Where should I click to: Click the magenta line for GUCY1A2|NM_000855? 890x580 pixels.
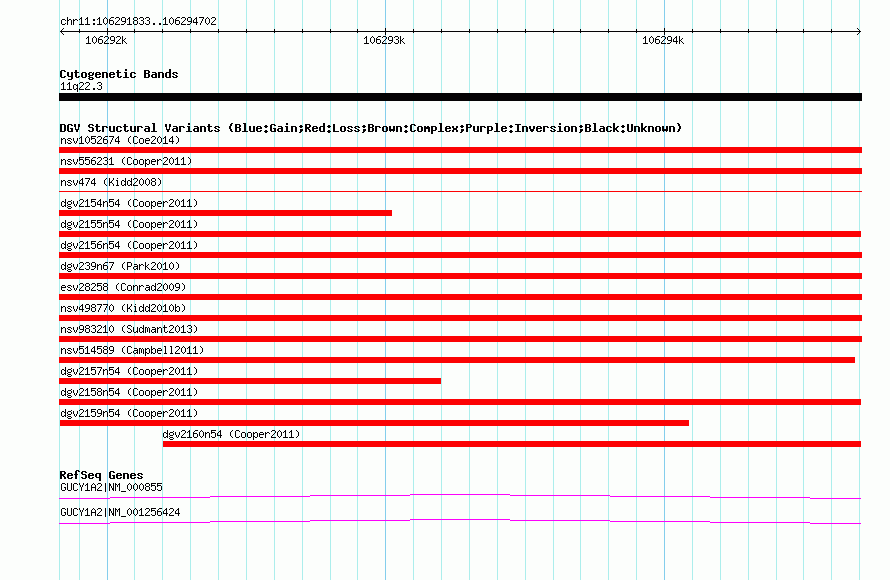pyautogui.click(x=460, y=496)
